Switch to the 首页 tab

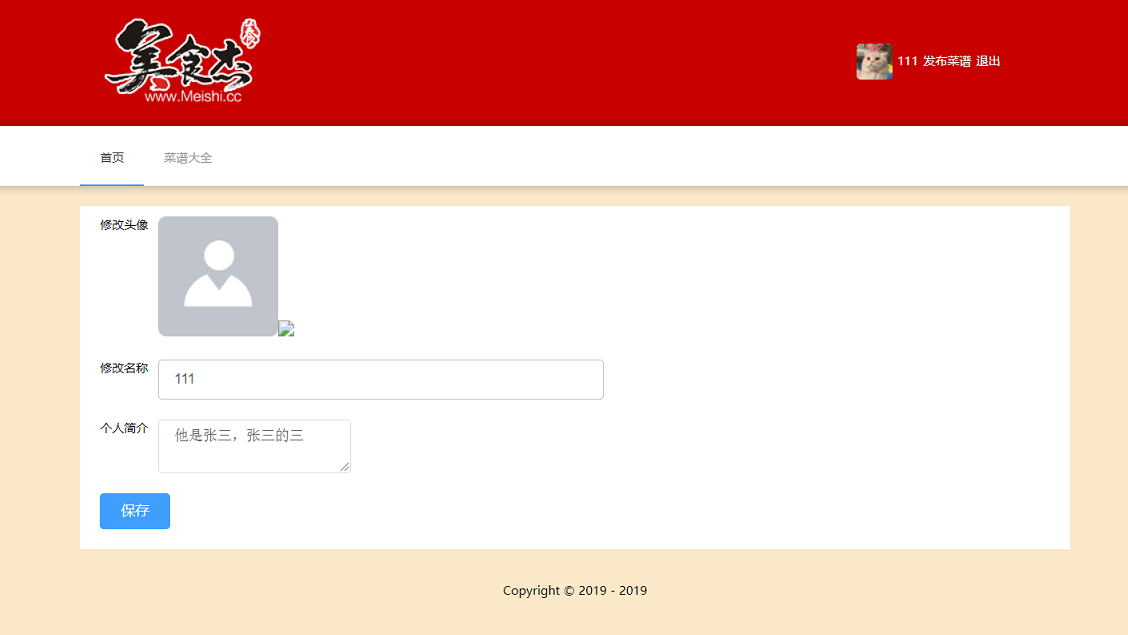tap(112, 157)
